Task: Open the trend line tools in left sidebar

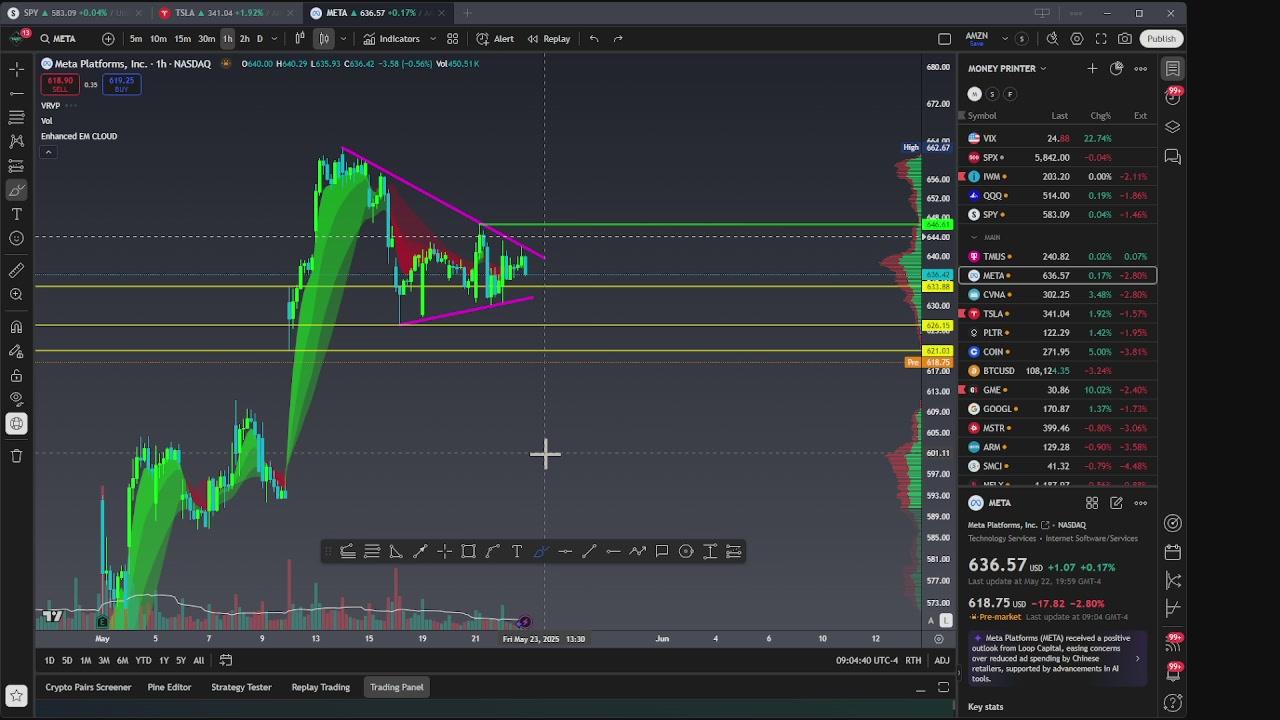Action: (17, 93)
